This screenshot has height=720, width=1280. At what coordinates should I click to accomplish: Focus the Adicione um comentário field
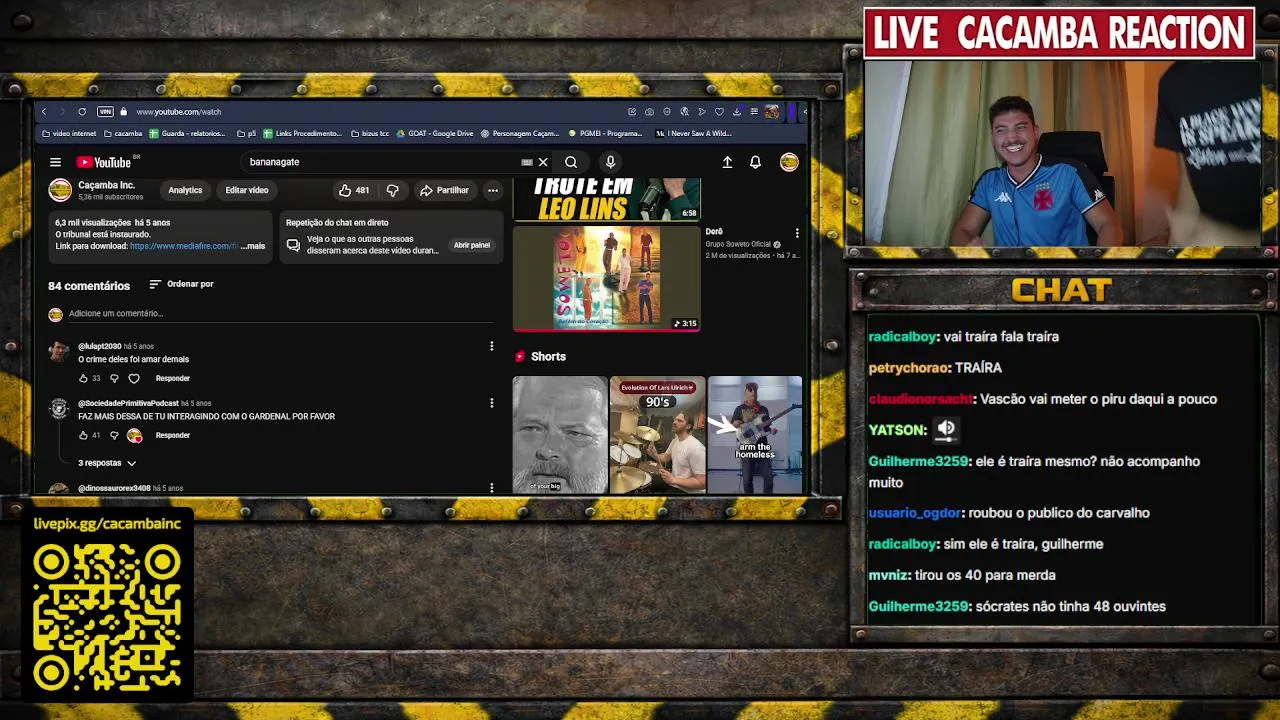(281, 314)
